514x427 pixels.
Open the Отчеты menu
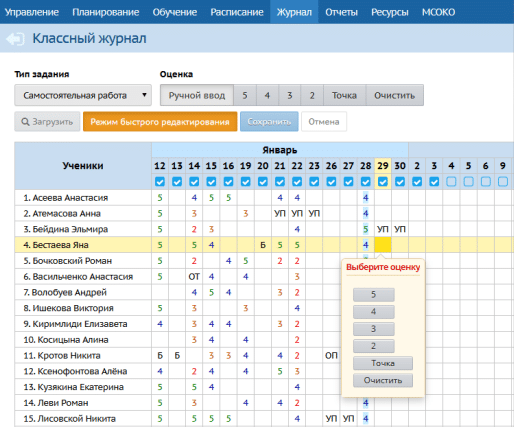[x=341, y=12]
